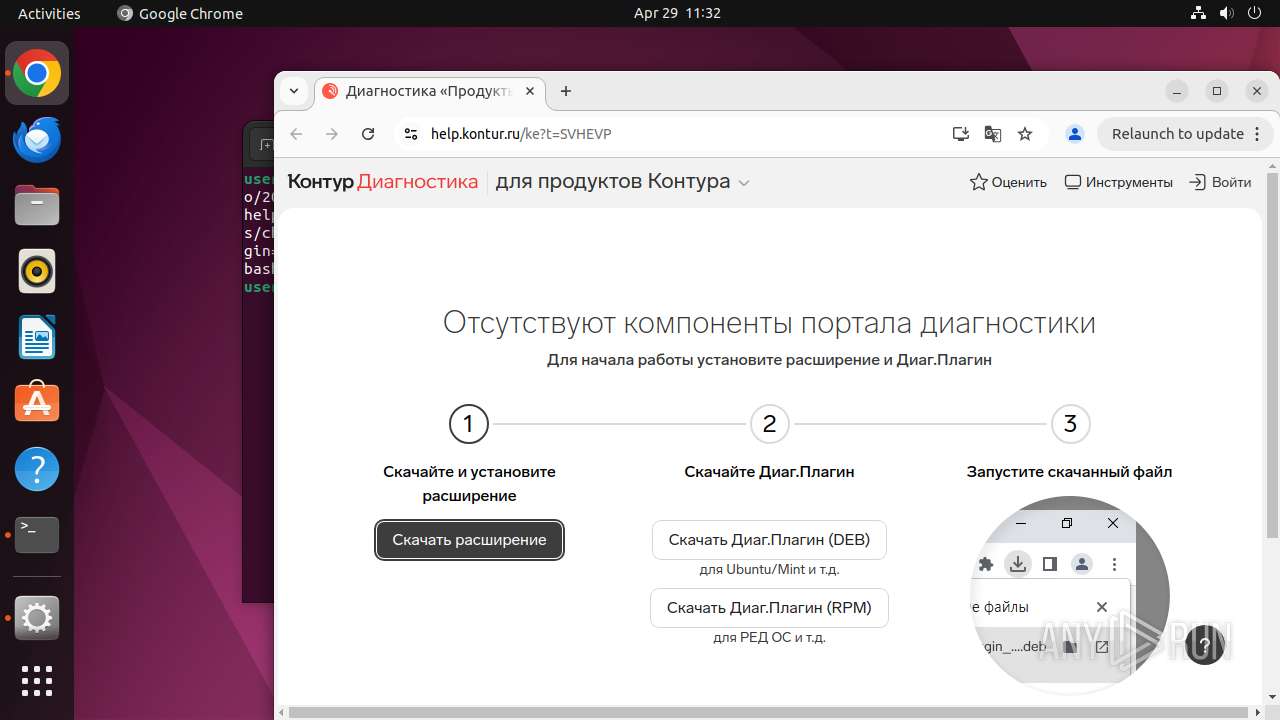Switch to Terminal via the dock icon
The image size is (1280, 720).
pos(37,535)
